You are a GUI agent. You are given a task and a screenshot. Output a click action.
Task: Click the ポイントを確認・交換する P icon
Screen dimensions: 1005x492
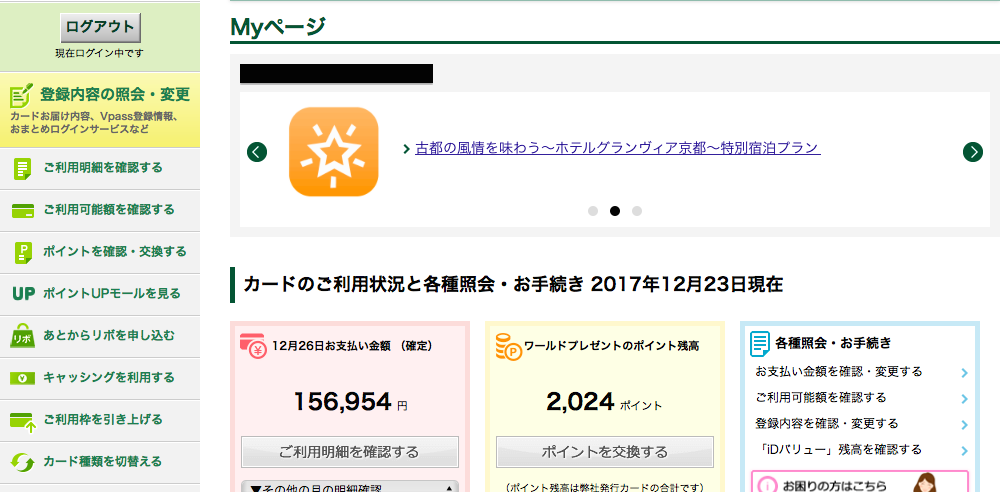(x=22, y=252)
